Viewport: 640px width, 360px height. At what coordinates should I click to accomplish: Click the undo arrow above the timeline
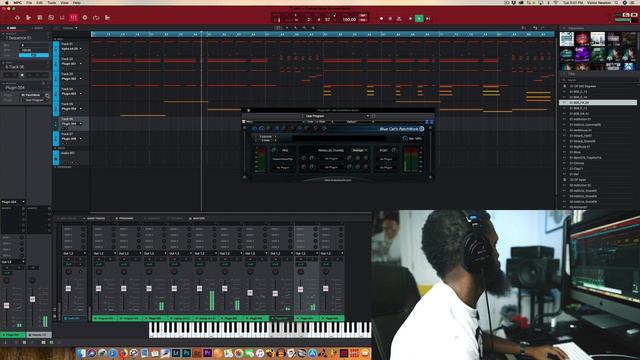point(535,28)
